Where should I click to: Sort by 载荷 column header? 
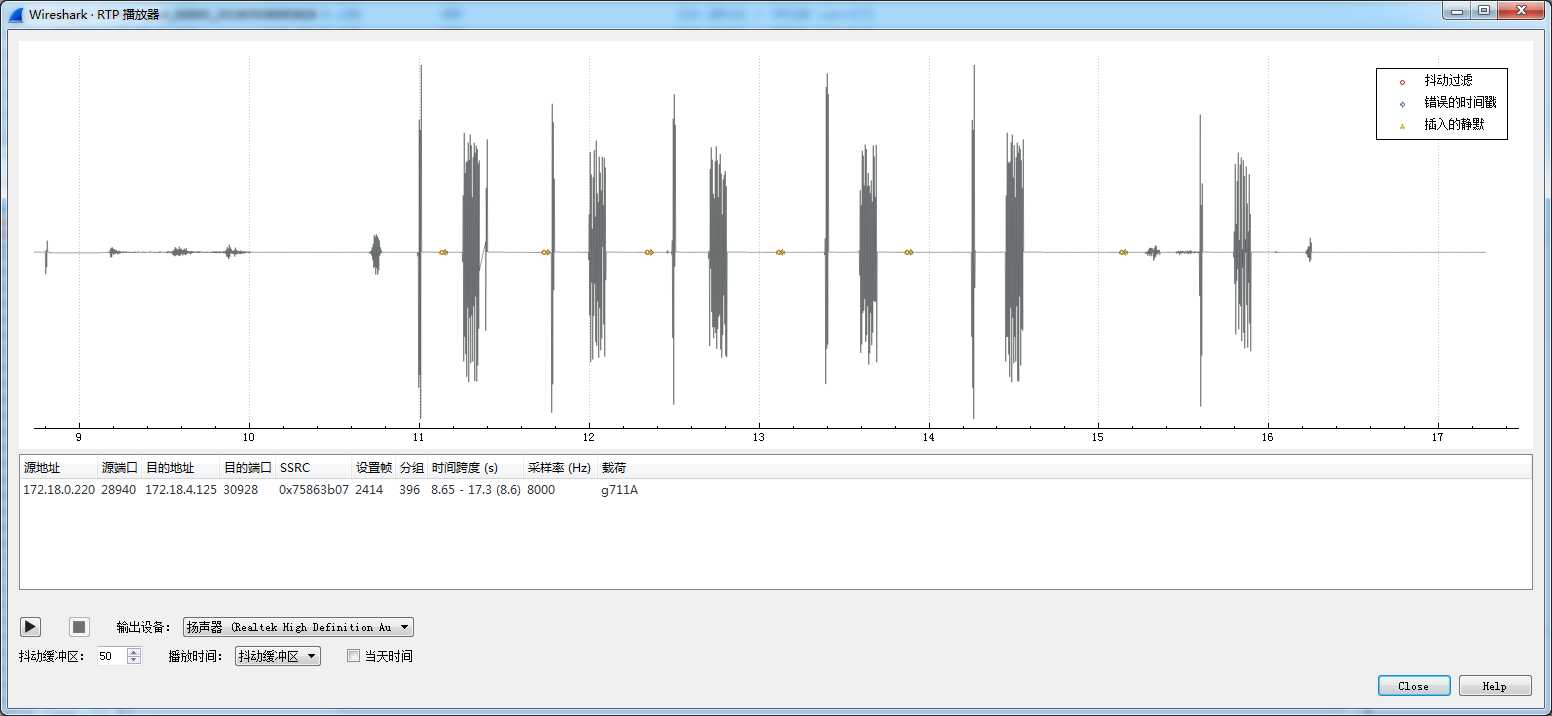point(614,467)
